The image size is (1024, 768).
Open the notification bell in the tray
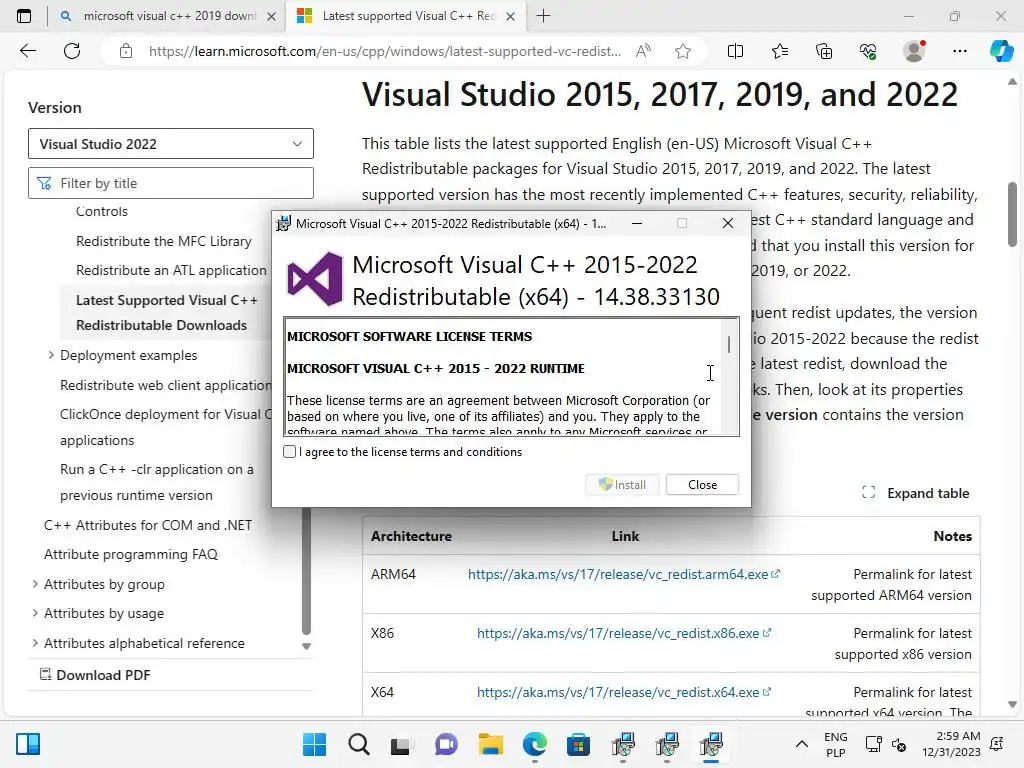[x=997, y=744]
